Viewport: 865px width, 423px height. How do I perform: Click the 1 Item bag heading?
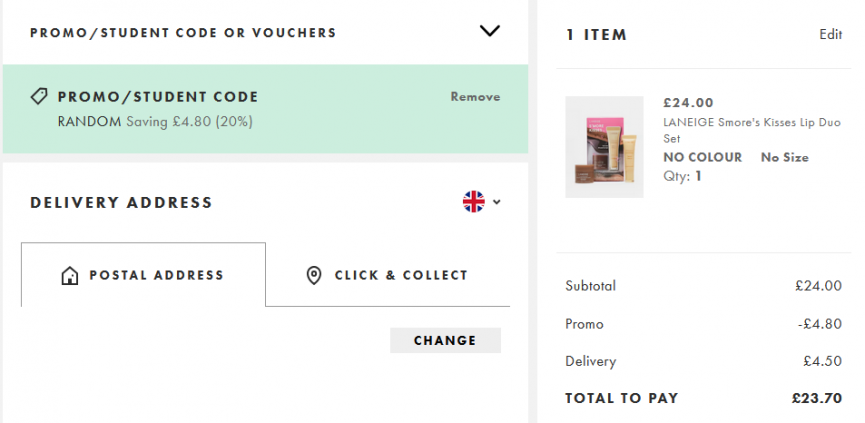pyautogui.click(x=596, y=35)
